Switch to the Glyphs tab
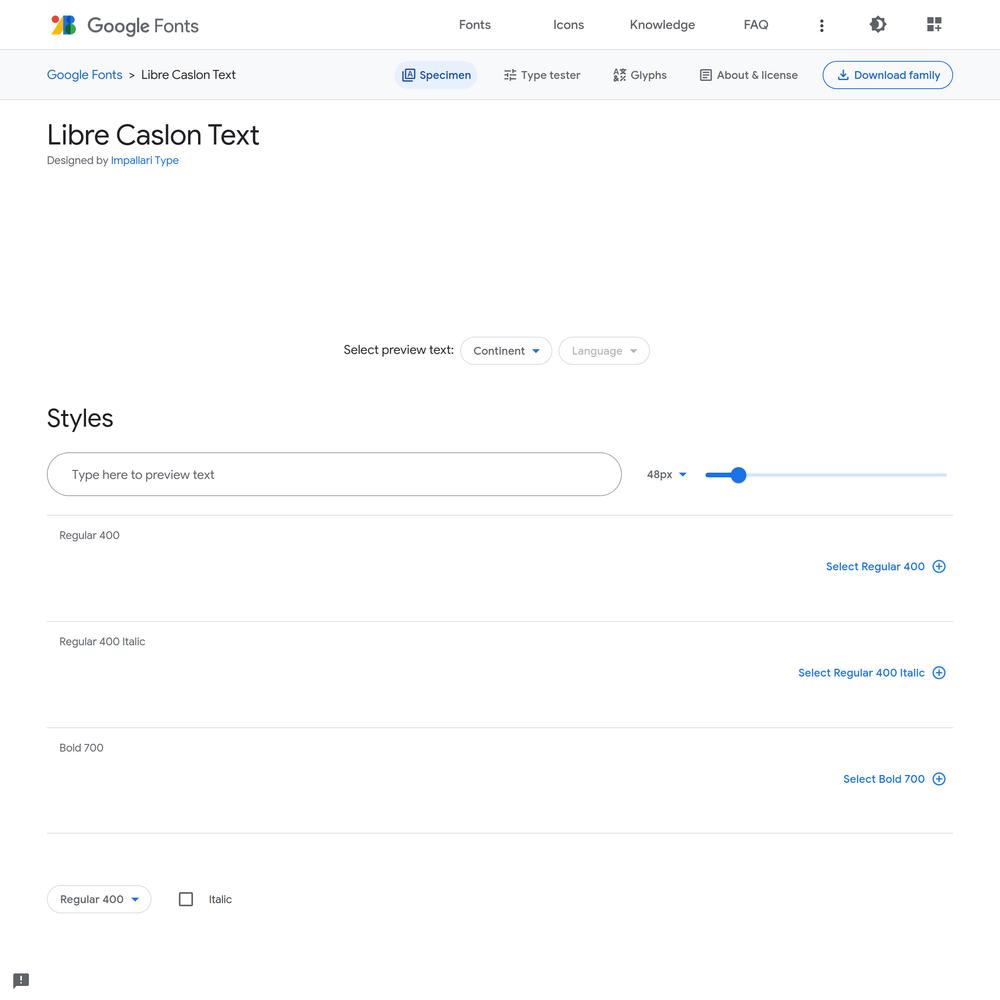1000x1000 pixels. tap(640, 75)
